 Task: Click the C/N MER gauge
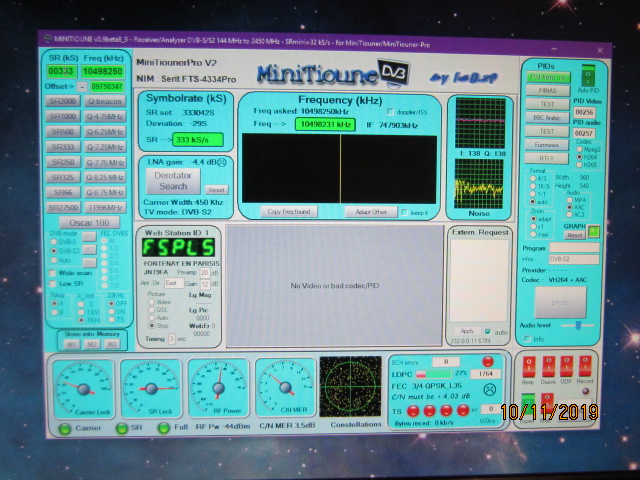(x=285, y=387)
